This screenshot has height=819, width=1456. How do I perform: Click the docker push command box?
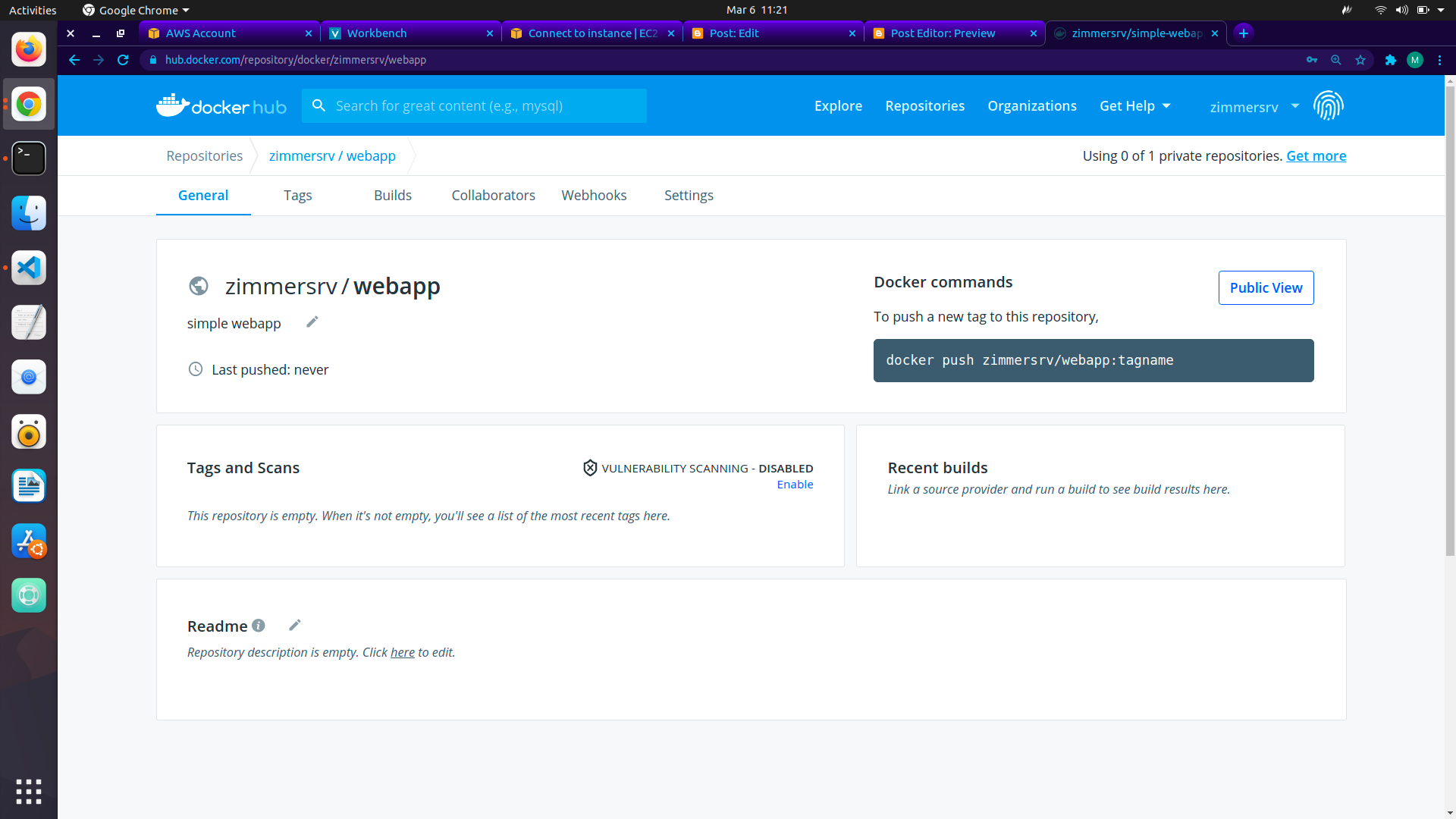point(1093,360)
